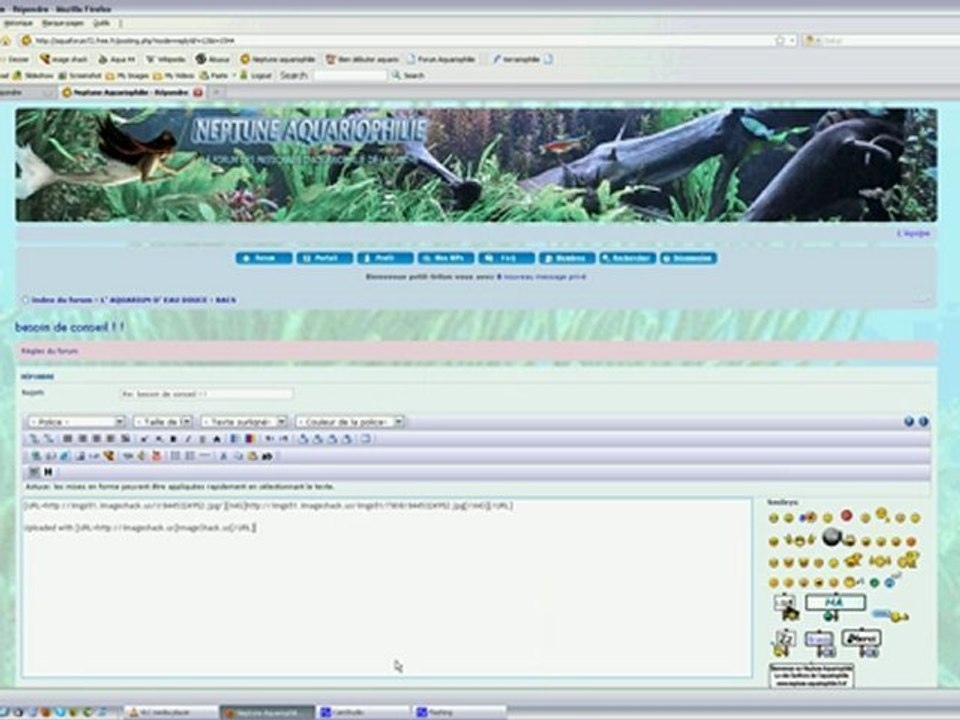
Task: Click the Mes MPs navigation button
Action: pos(446,258)
